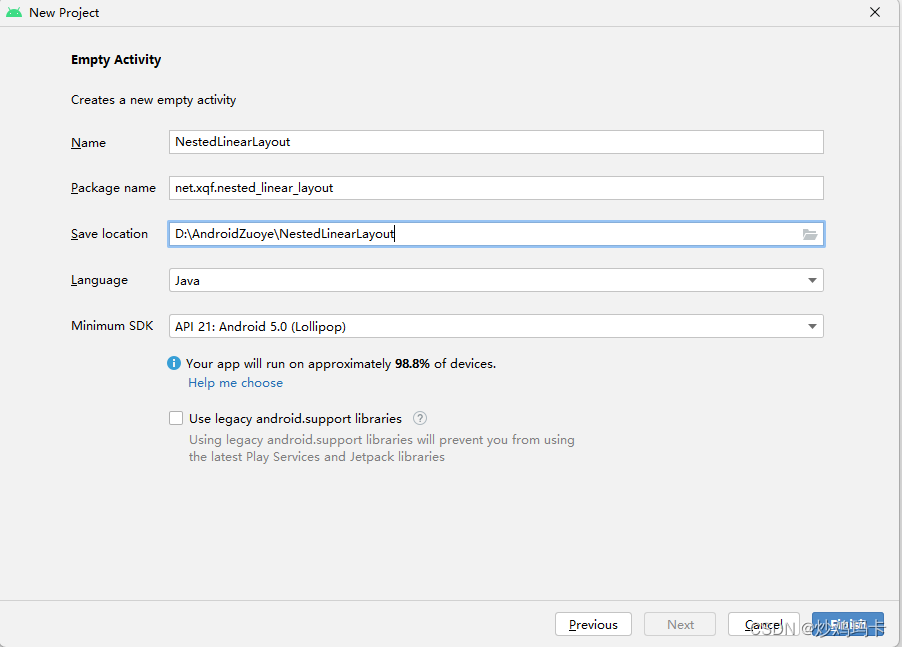Cancel the new project wizard
Viewport: 902px width, 647px height.
(x=763, y=624)
